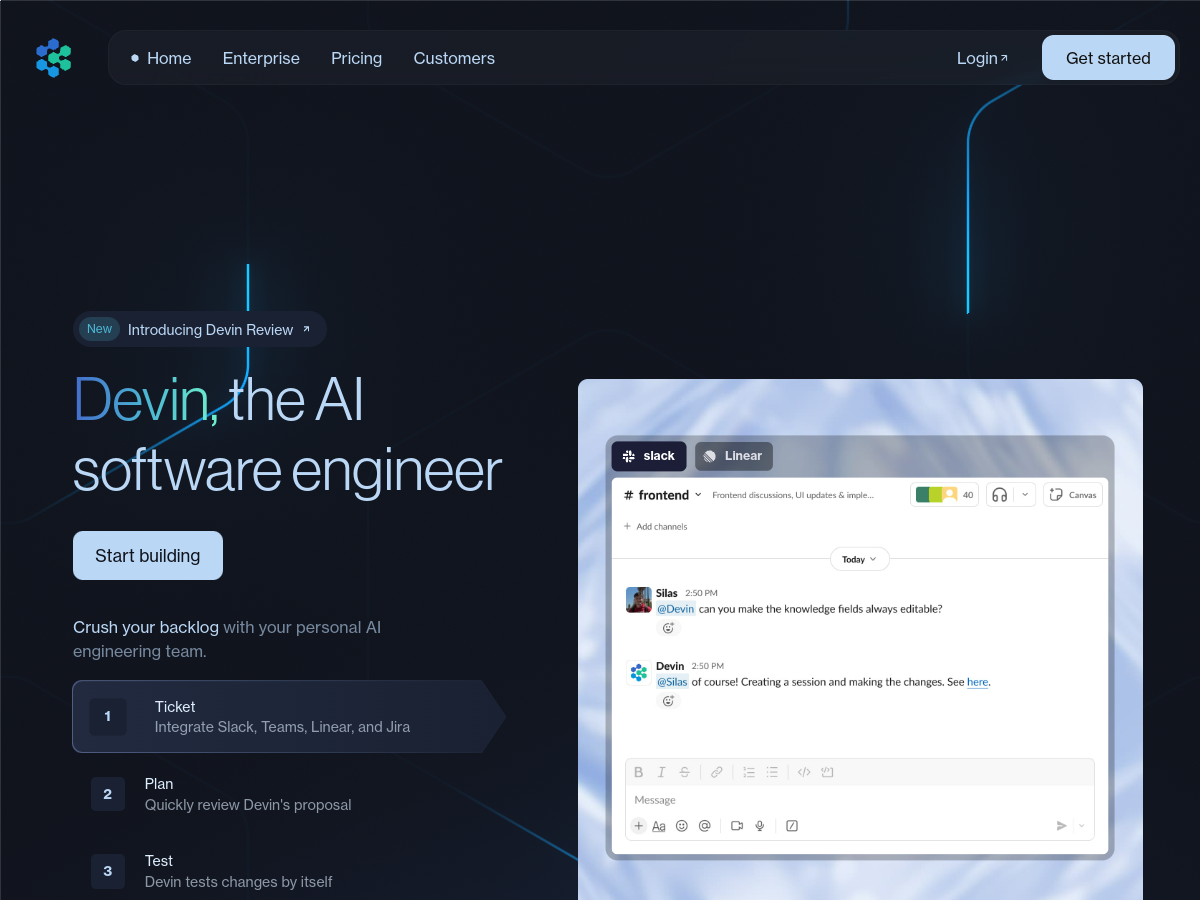
Task: Open Pricing page from nav
Action: [x=357, y=58]
